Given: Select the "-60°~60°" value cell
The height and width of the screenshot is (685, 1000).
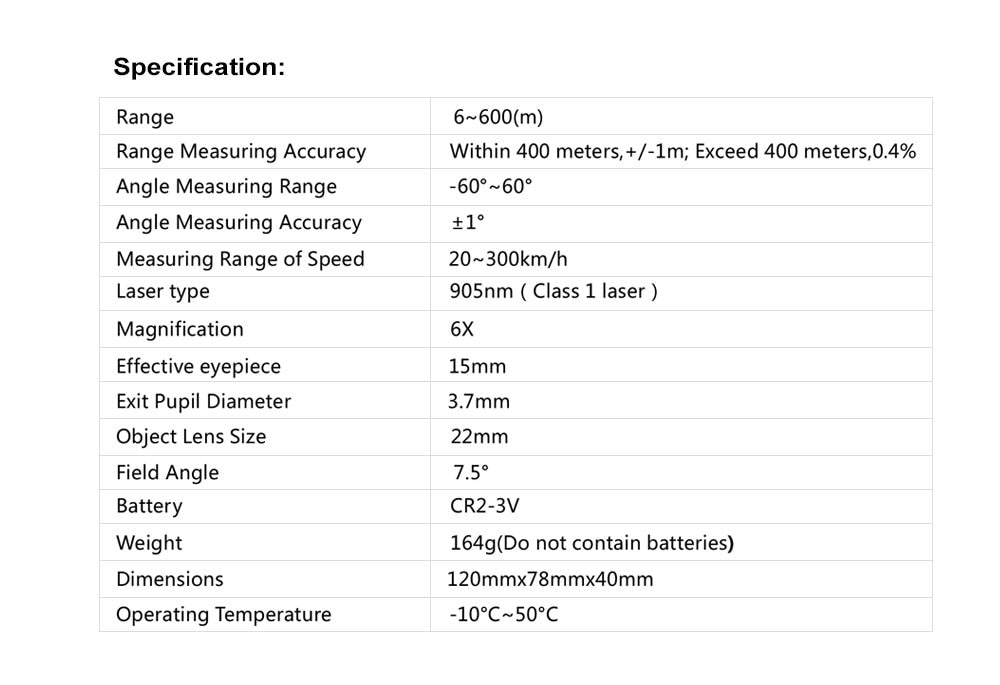Looking at the screenshot, I should point(491,187).
